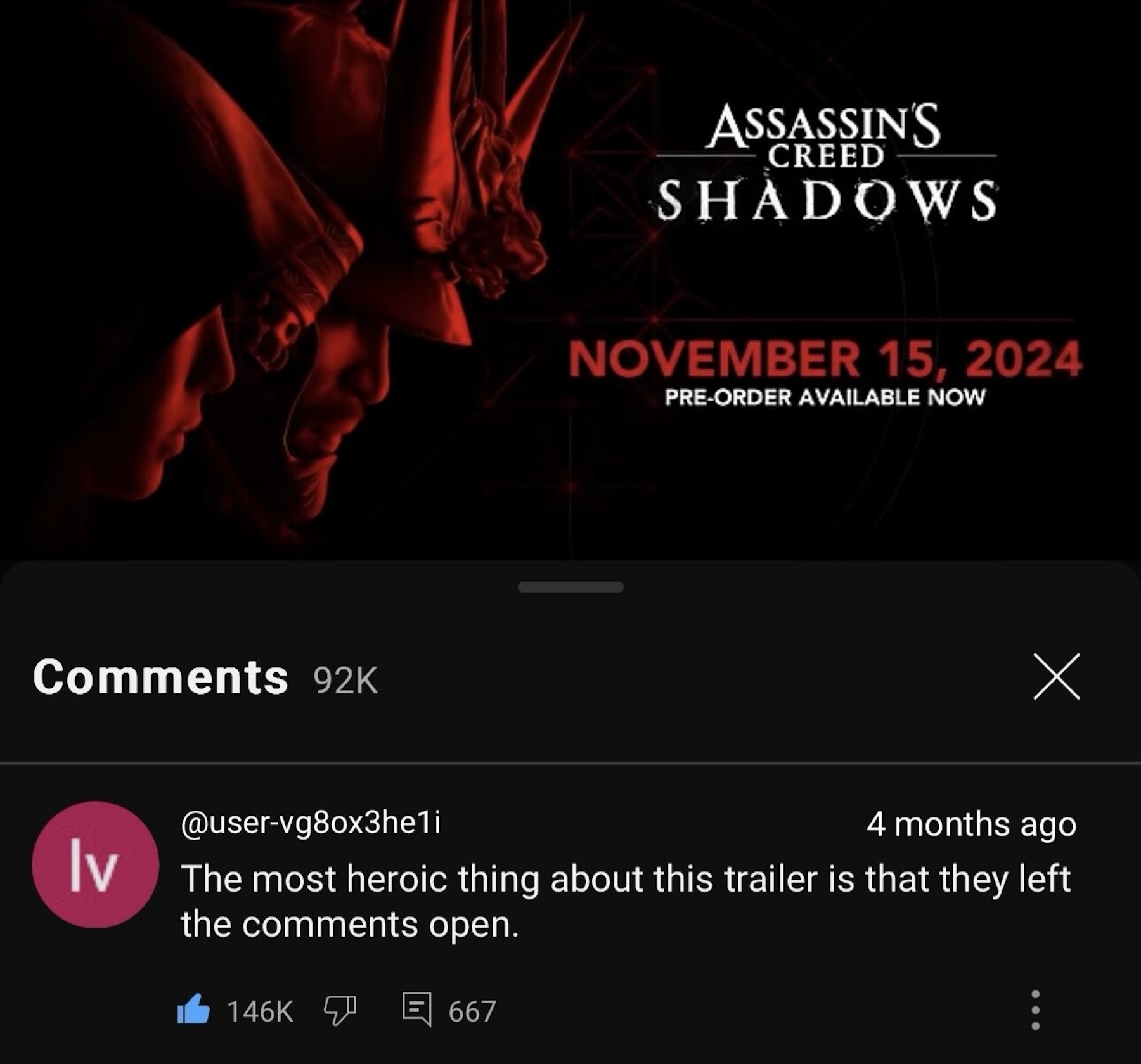Close the Comments panel with X
Screen dimensions: 1141x1064
coord(1056,676)
